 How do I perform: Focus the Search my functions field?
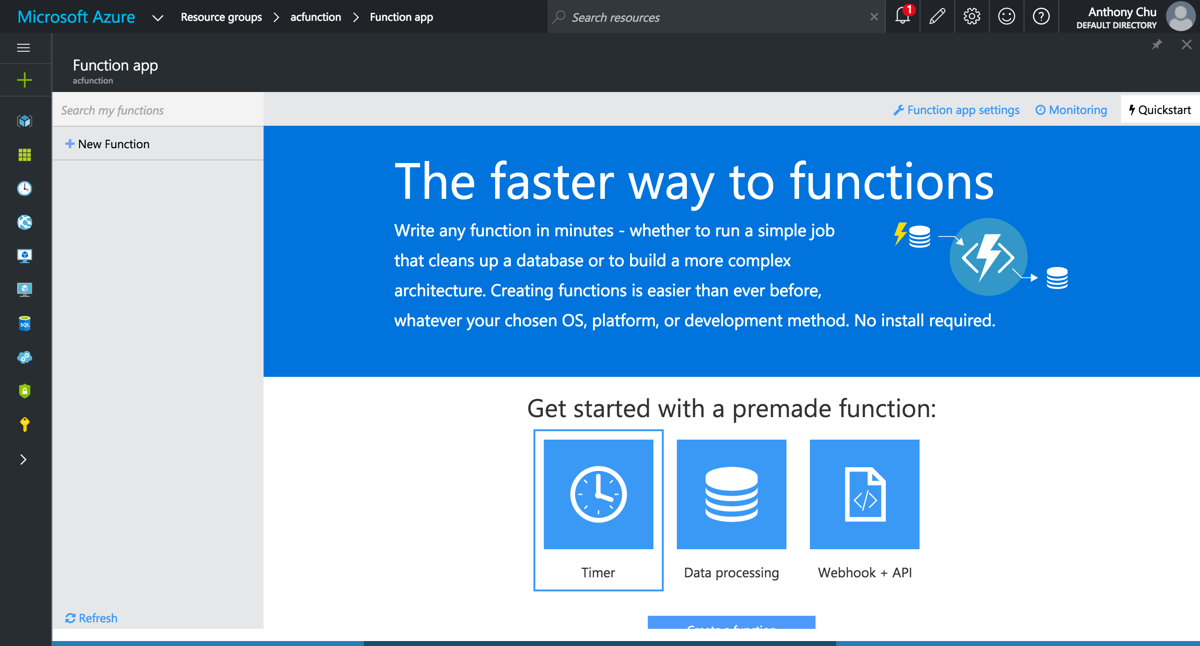click(x=158, y=110)
